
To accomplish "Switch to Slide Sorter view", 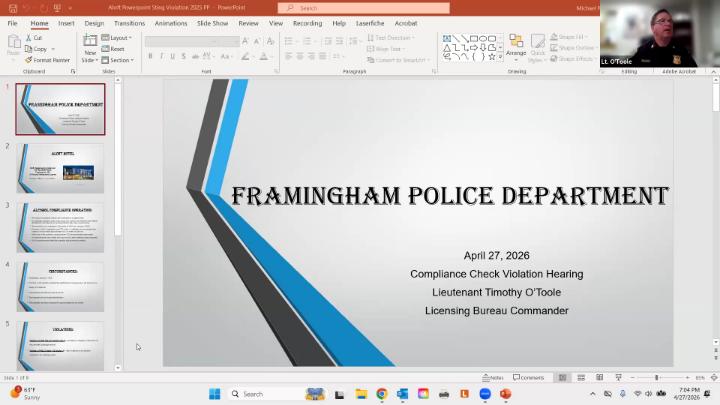I will click(x=581, y=378).
